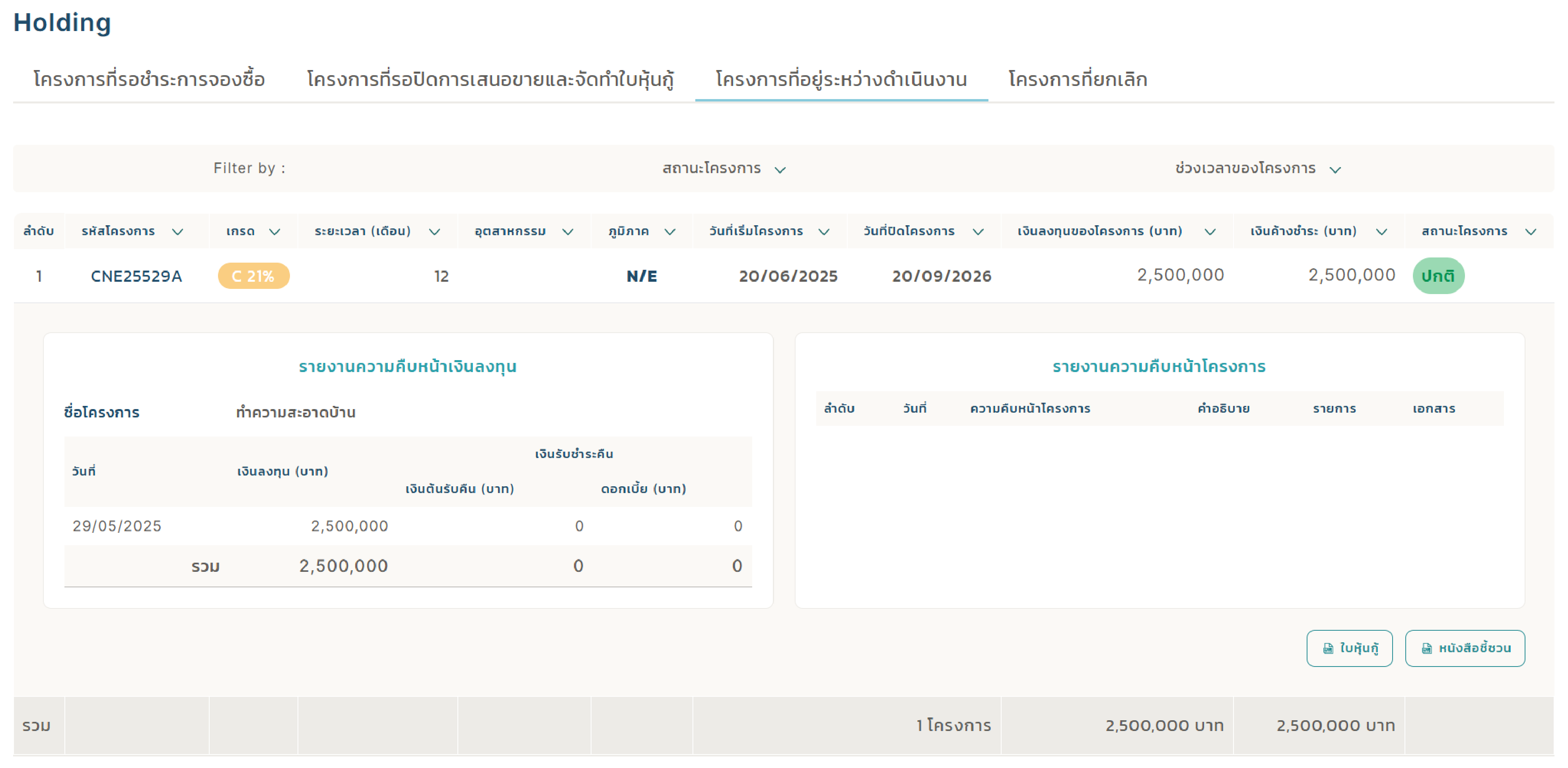
Task: Click the เงินต้นรับคืน (บาท) column header
Action: [459, 489]
